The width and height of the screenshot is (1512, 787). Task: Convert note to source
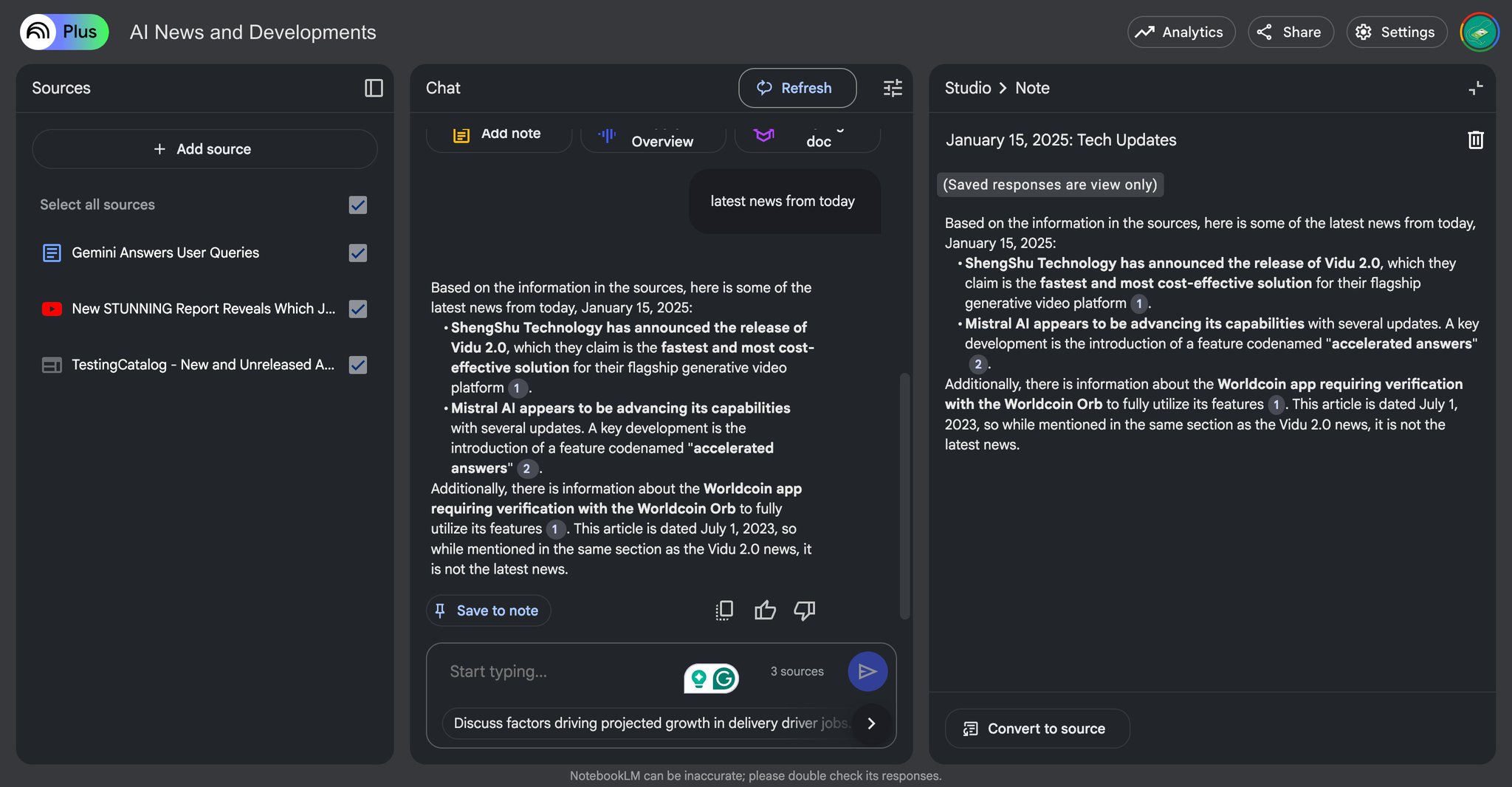[1037, 729]
